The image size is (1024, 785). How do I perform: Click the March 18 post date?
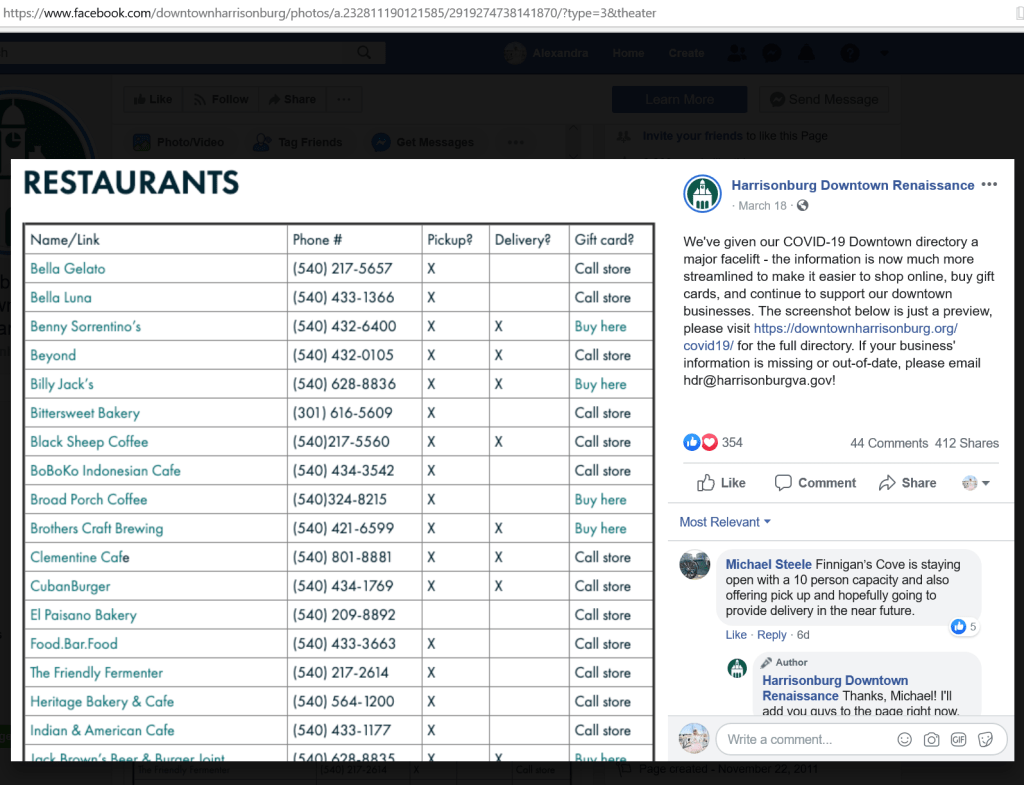762,206
